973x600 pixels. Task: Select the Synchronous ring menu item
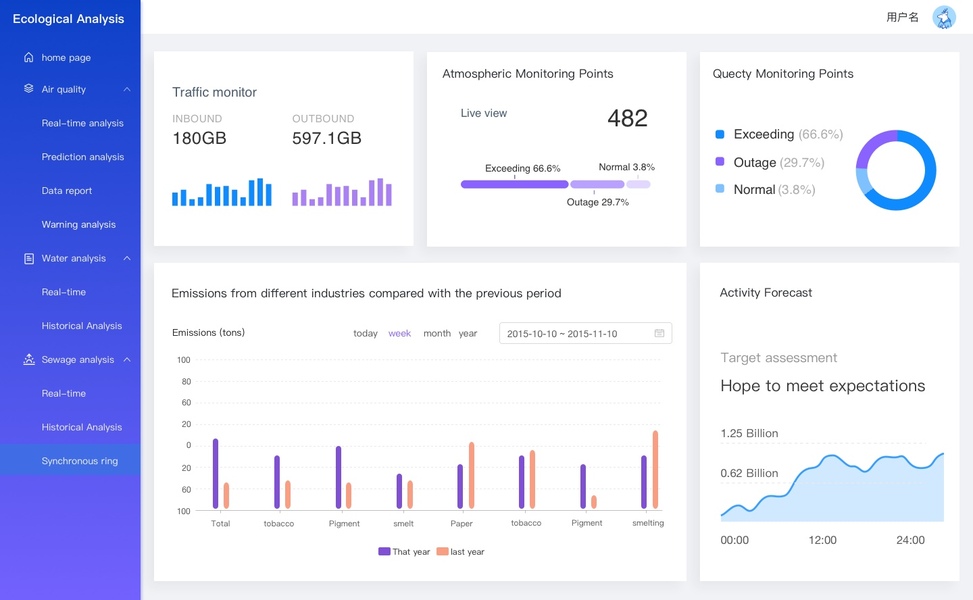tap(80, 461)
